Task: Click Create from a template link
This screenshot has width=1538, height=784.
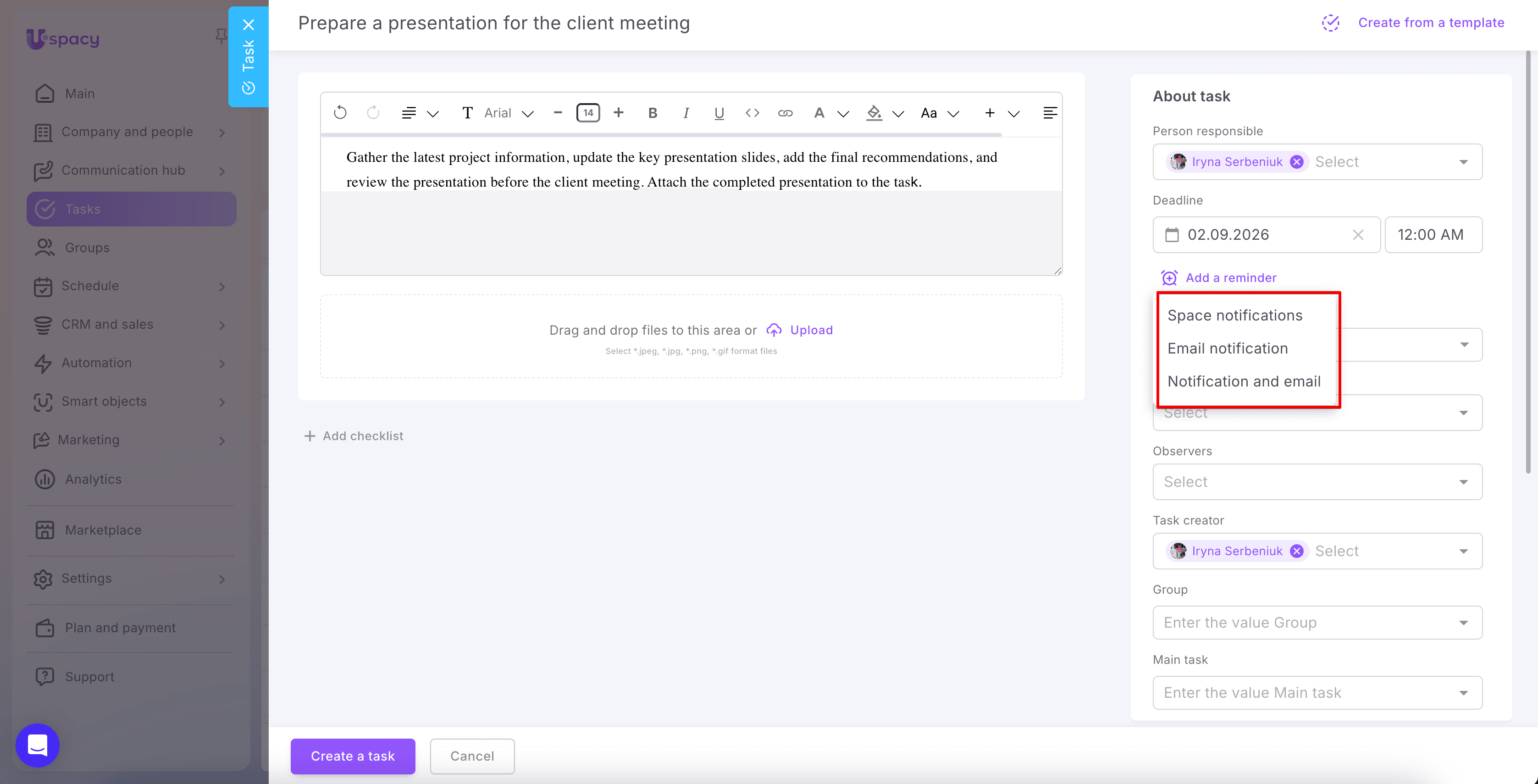Action: coord(1431,22)
